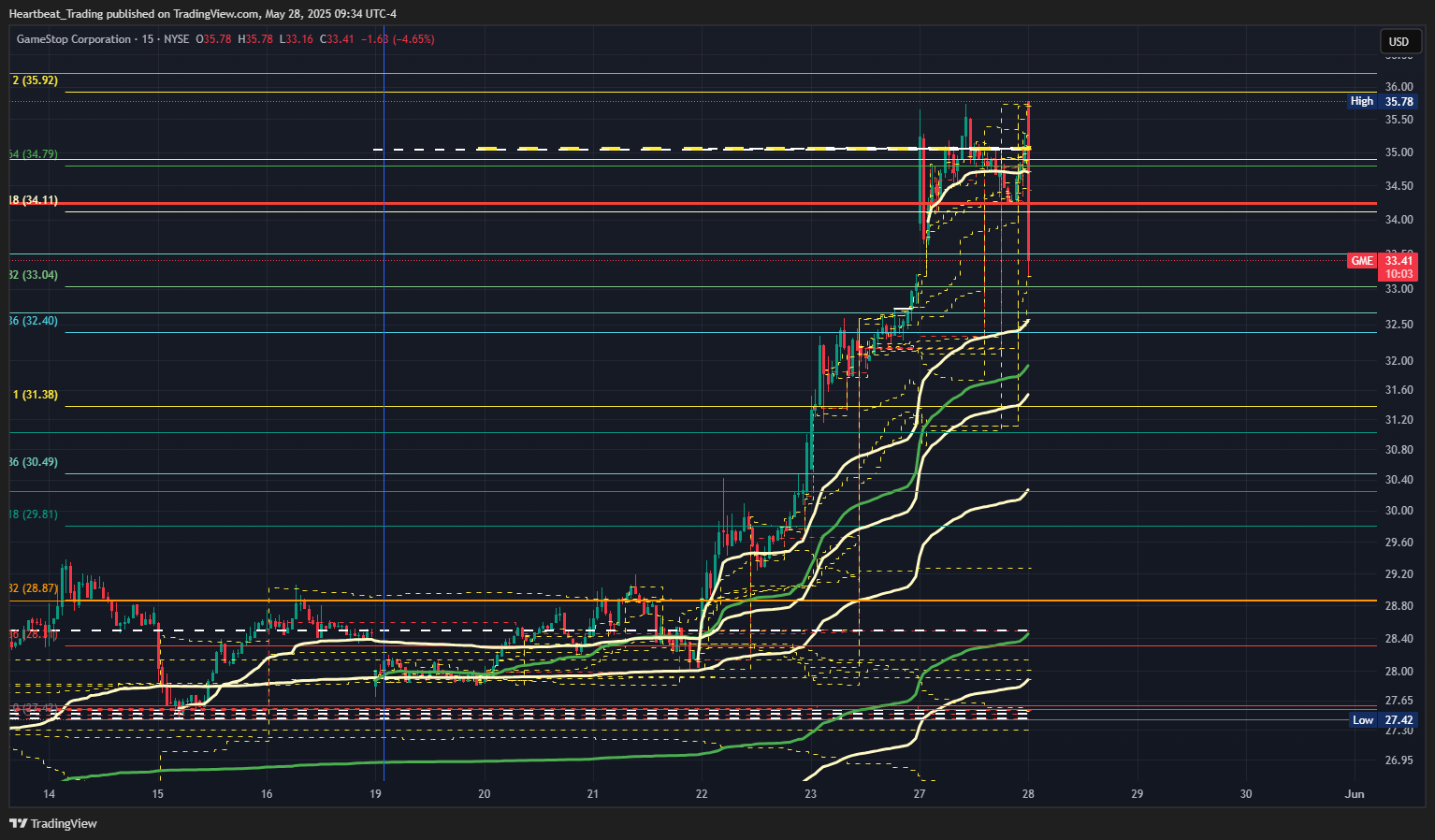
Task: Click date 19 on the time axis
Action: pos(375,794)
